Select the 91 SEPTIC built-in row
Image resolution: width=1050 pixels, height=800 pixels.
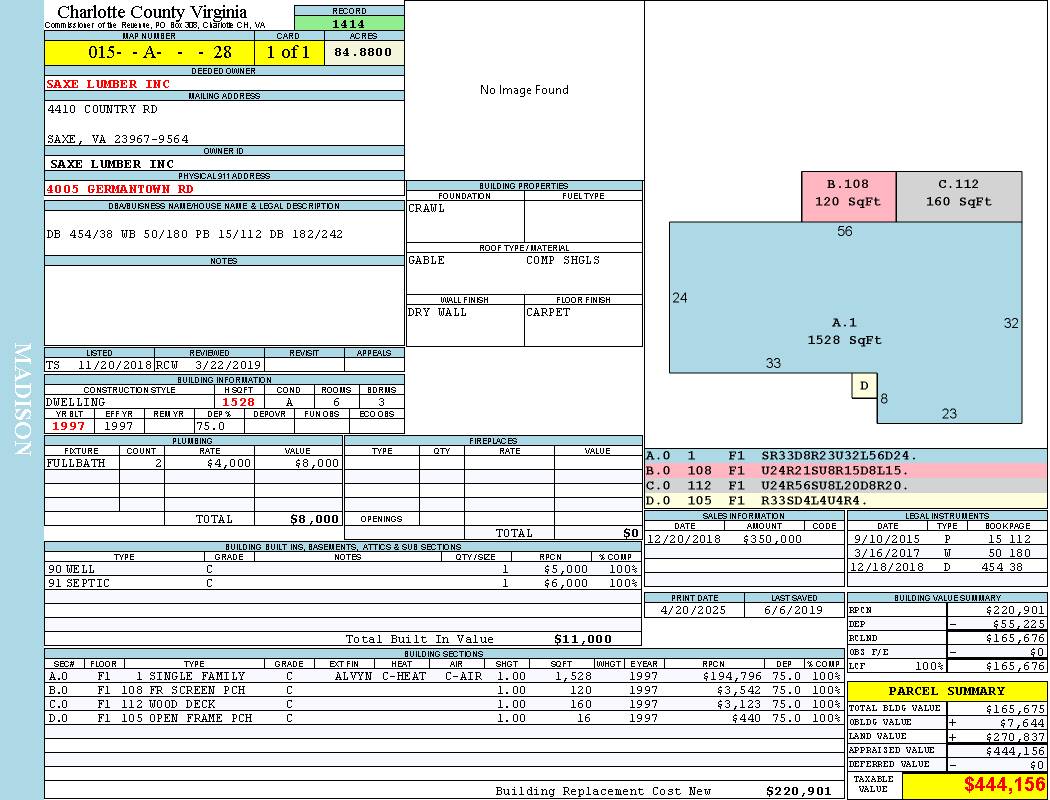(x=343, y=584)
